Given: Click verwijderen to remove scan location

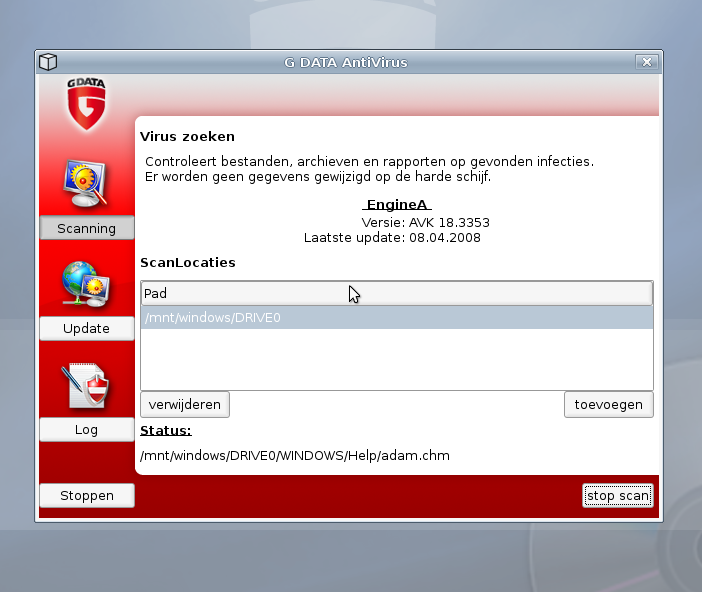Looking at the screenshot, I should [185, 404].
